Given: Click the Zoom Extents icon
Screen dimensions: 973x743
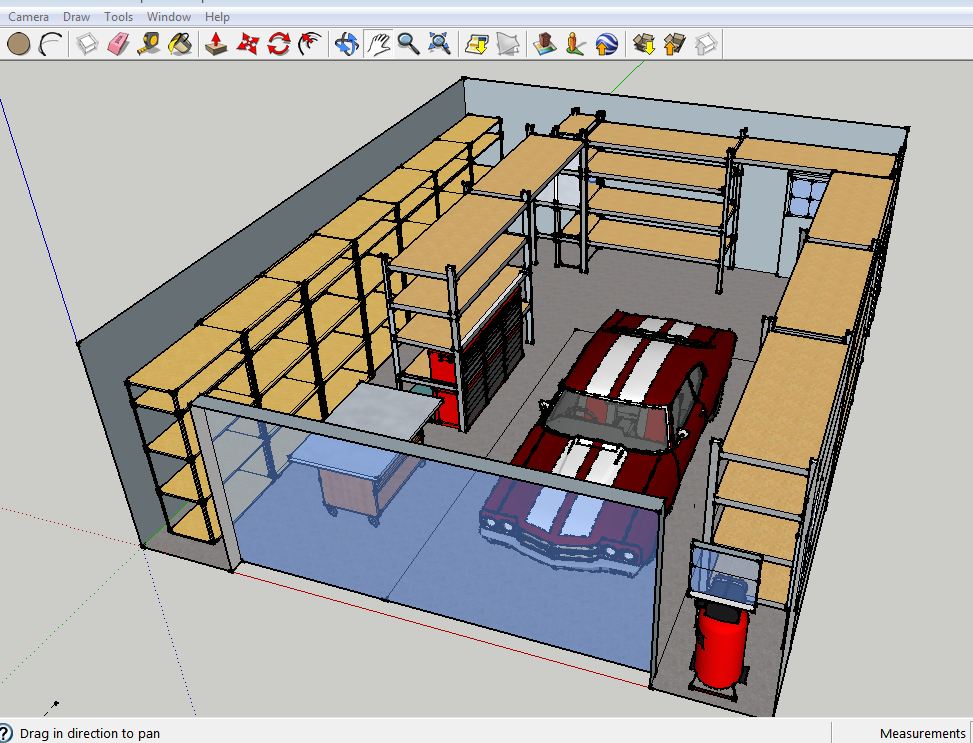Looking at the screenshot, I should pyautogui.click(x=439, y=43).
